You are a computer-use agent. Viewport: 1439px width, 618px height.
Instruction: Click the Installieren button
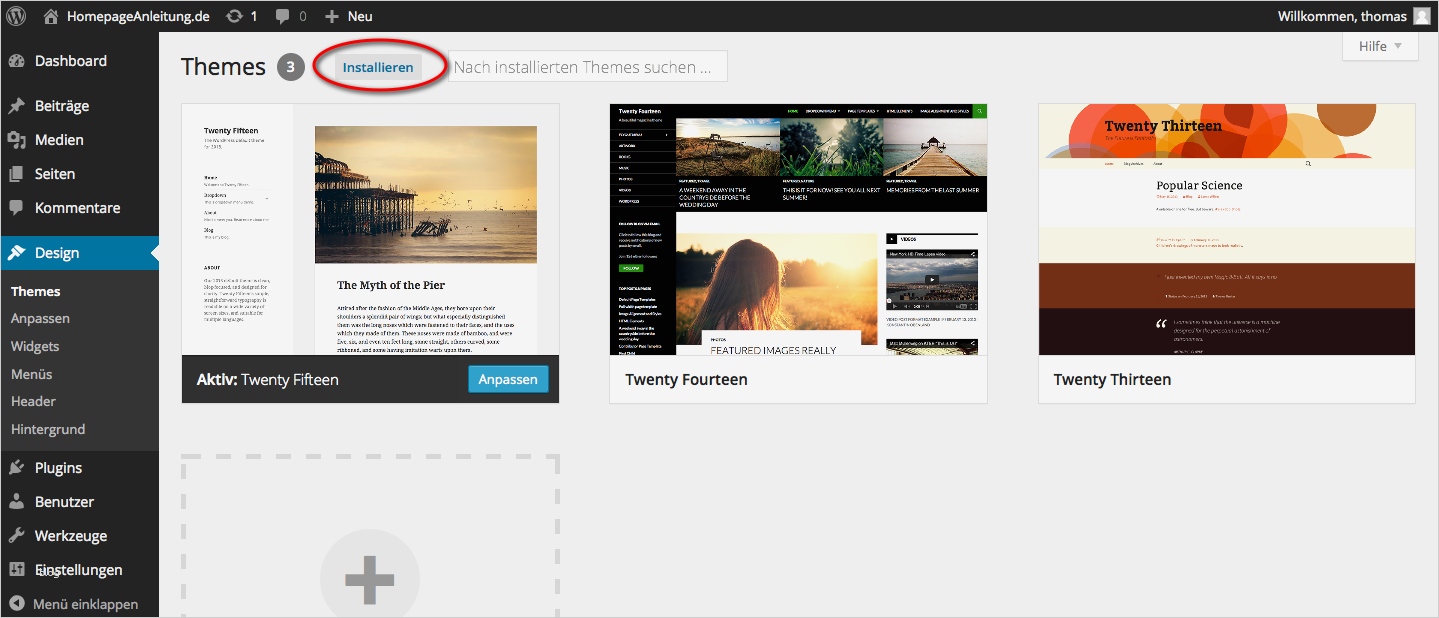point(378,67)
